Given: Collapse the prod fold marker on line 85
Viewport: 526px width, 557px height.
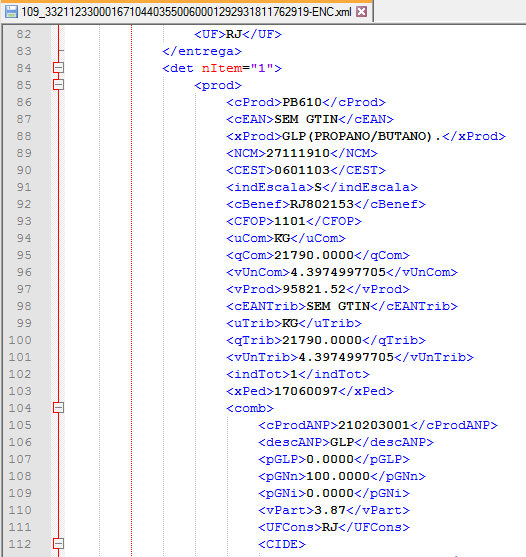Looking at the screenshot, I should pyautogui.click(x=59, y=85).
